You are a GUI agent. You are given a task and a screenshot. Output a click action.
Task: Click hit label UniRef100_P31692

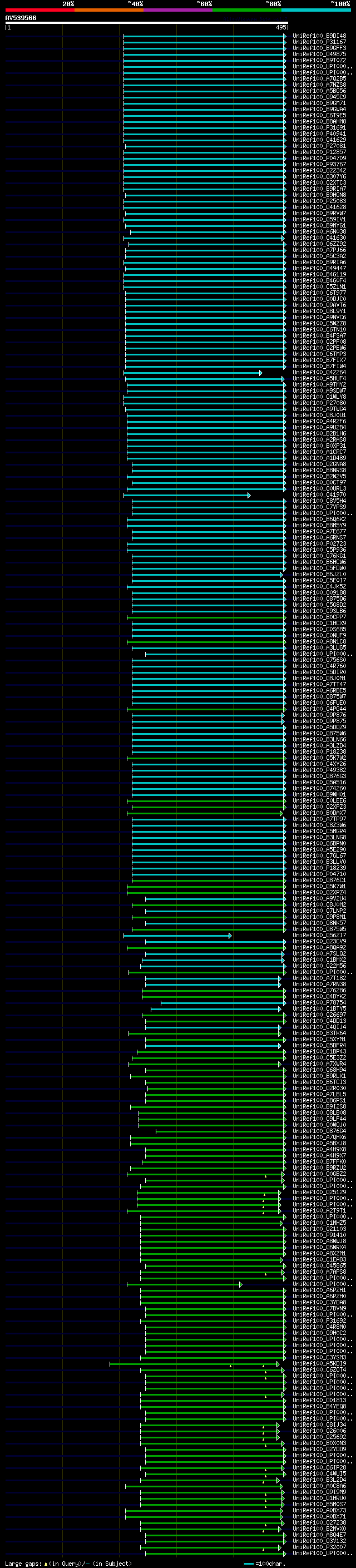(x=319, y=1321)
